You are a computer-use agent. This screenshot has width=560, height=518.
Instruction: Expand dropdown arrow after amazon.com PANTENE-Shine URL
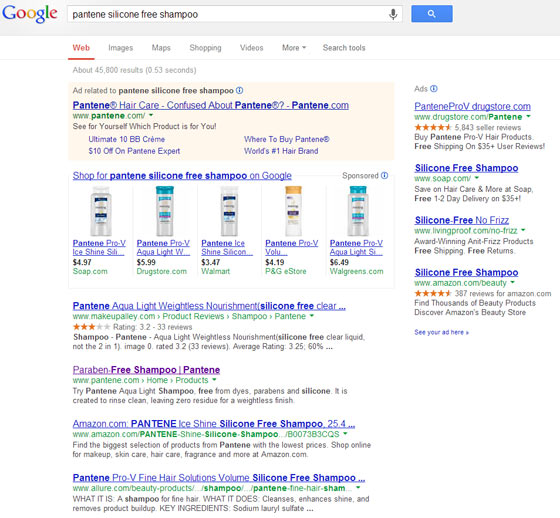click(x=345, y=434)
